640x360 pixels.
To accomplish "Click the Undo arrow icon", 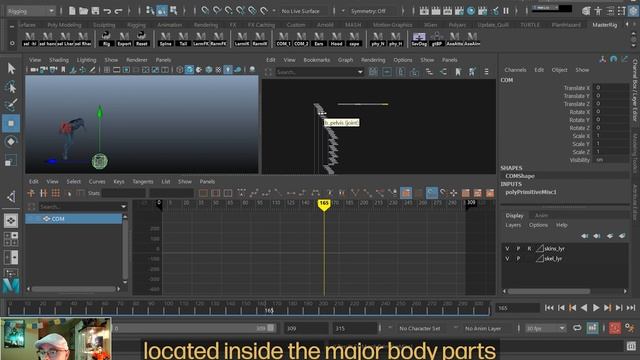I will coord(107,11).
